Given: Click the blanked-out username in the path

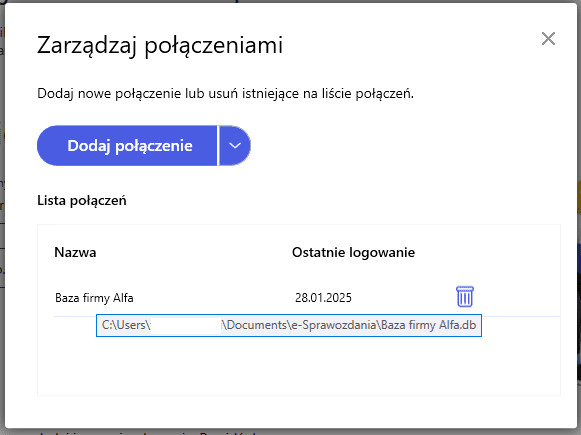Looking at the screenshot, I should pos(186,325).
